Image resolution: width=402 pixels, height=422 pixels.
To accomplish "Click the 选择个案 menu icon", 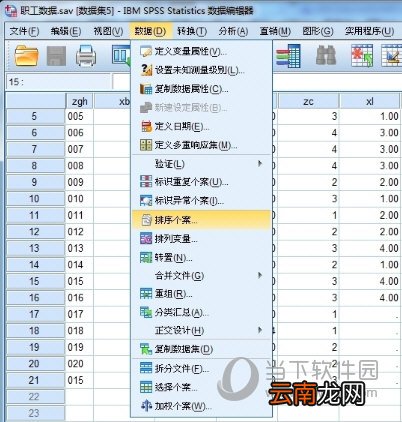I will click(146, 387).
